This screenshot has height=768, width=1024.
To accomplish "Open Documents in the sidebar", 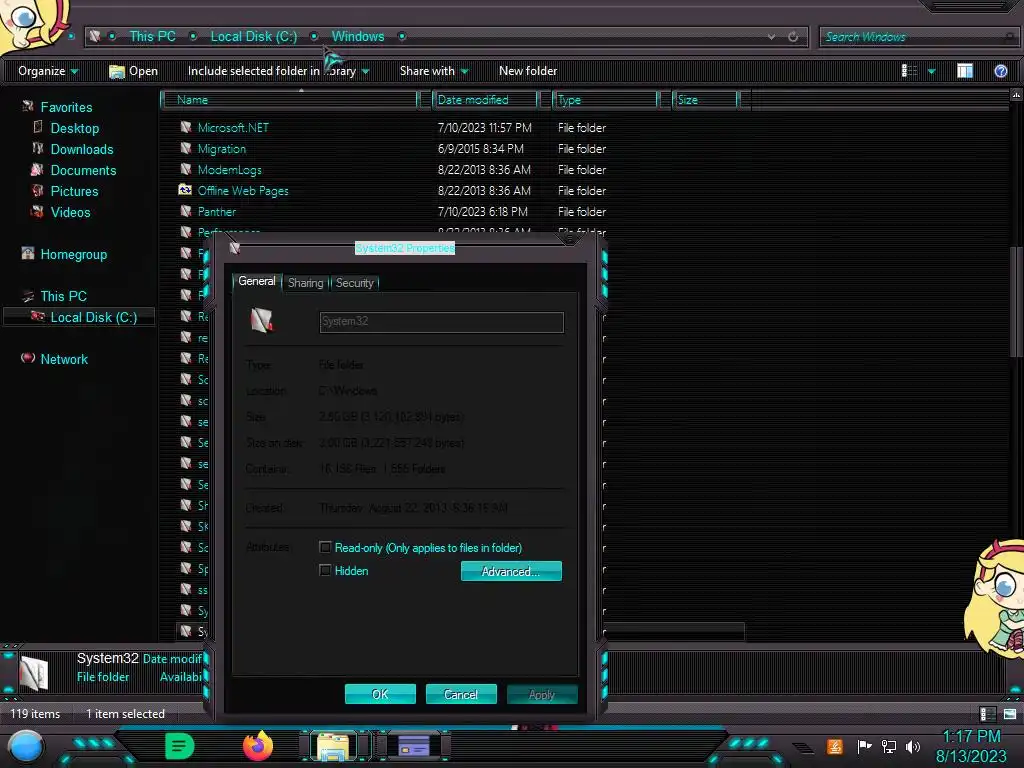I will click(x=84, y=170).
